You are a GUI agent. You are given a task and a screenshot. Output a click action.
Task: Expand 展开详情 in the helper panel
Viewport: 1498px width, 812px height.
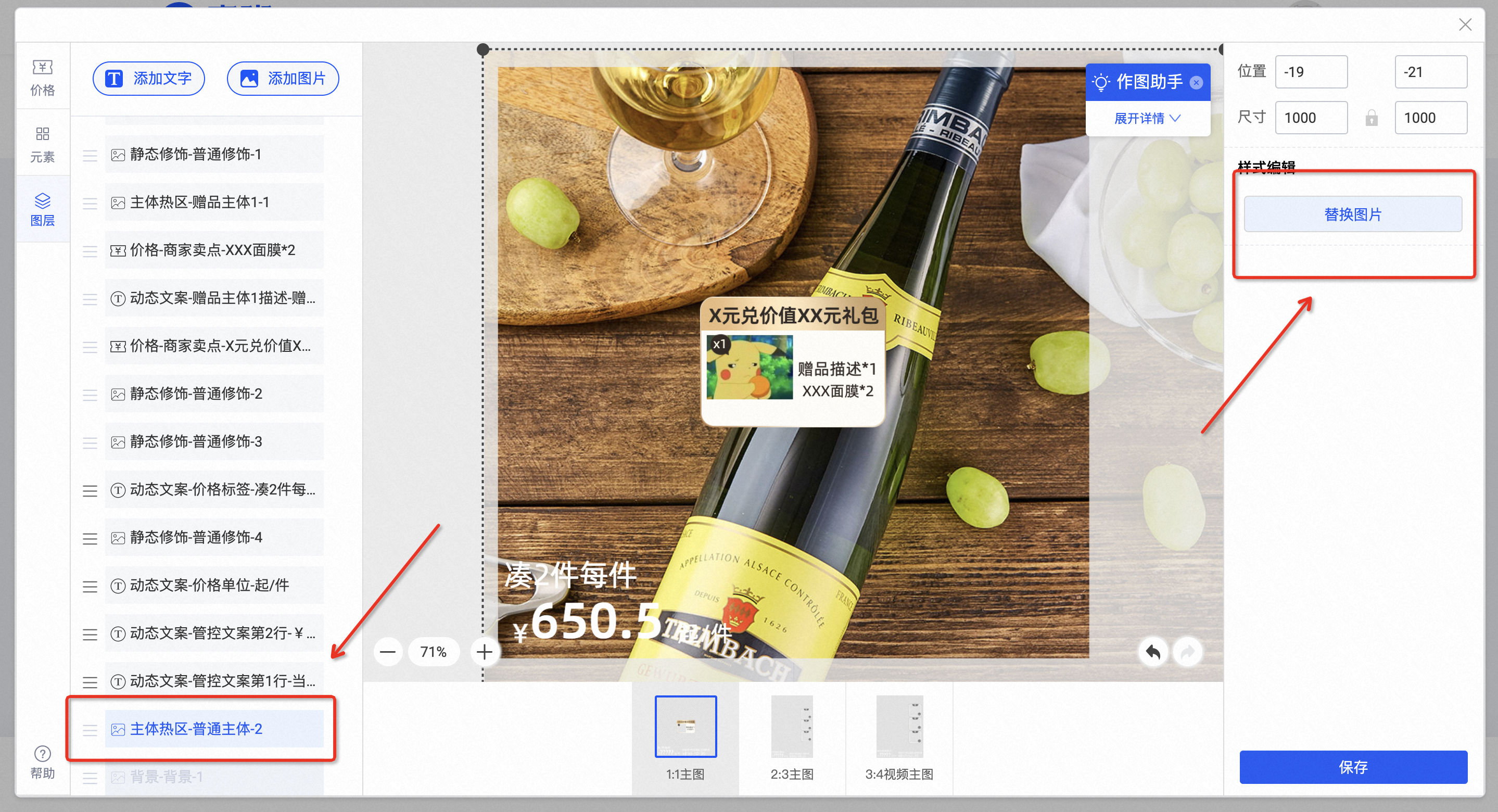[x=1147, y=118]
